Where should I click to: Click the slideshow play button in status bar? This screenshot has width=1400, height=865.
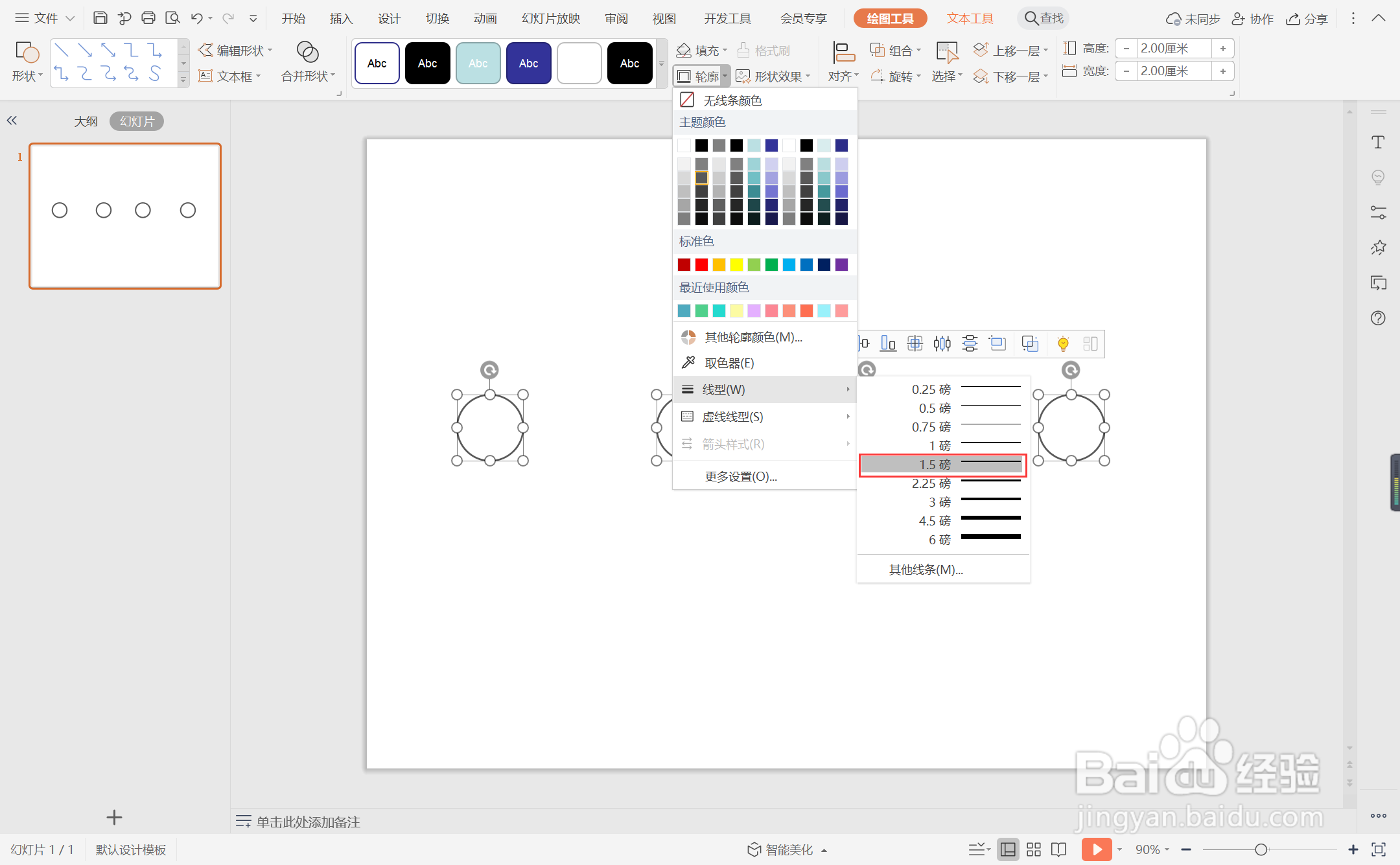pos(1096,849)
